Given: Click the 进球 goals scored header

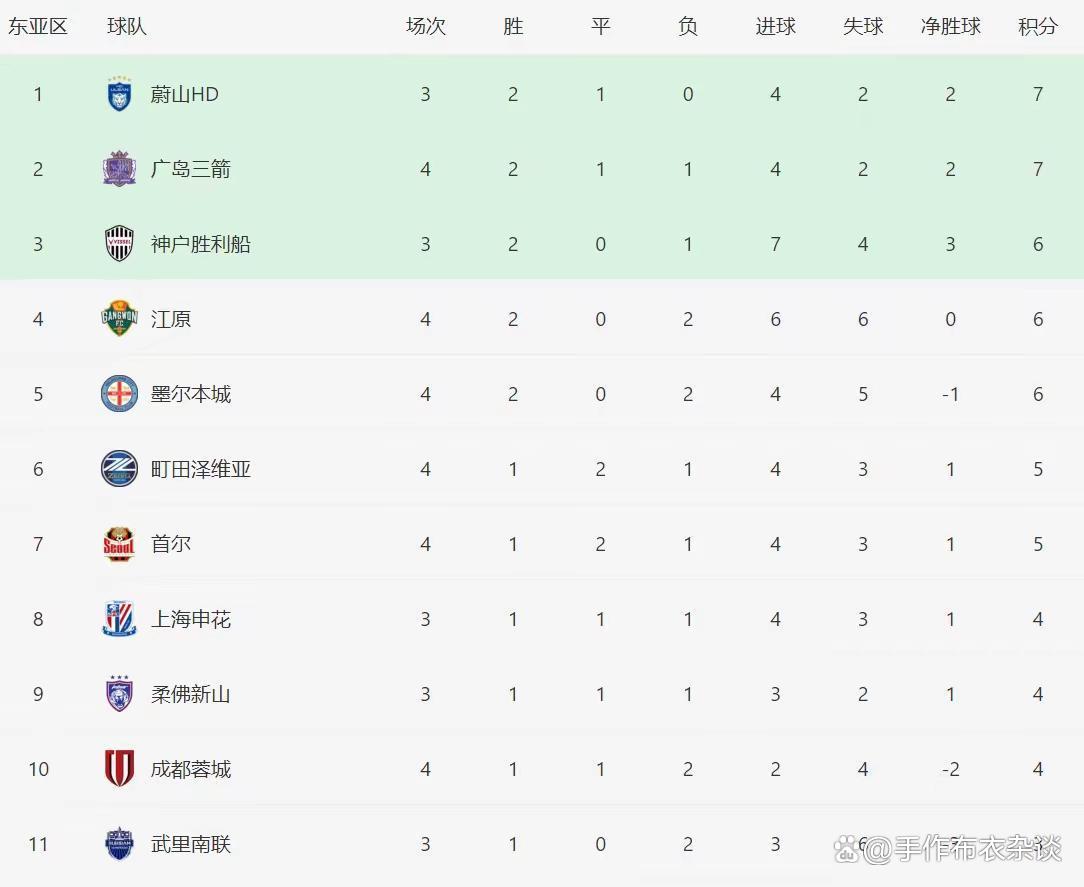Looking at the screenshot, I should coord(775,27).
